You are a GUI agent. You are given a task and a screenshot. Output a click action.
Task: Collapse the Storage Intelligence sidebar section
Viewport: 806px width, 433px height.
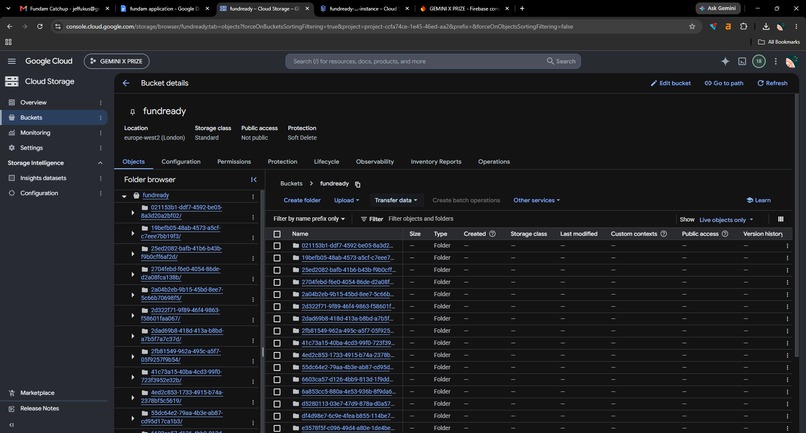100,163
